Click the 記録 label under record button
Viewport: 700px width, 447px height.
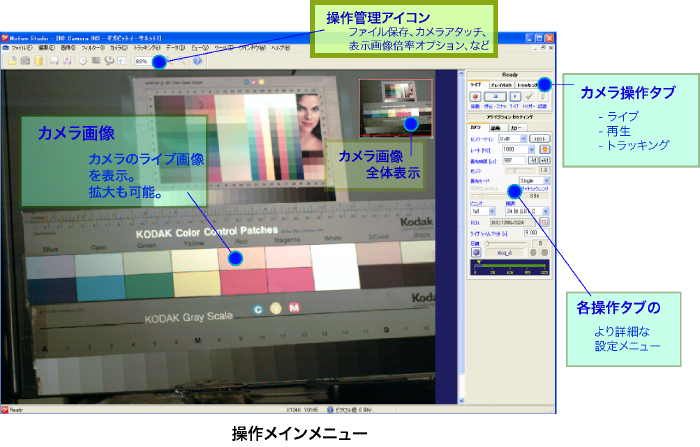coord(475,106)
